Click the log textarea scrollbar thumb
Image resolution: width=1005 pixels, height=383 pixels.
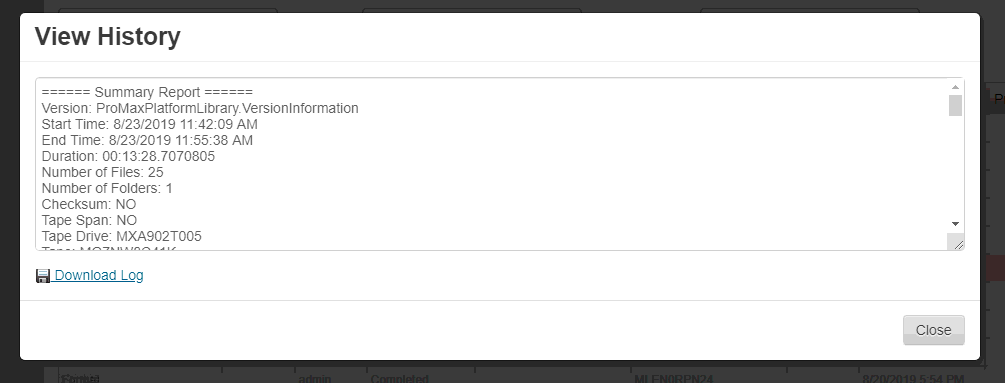(x=955, y=106)
